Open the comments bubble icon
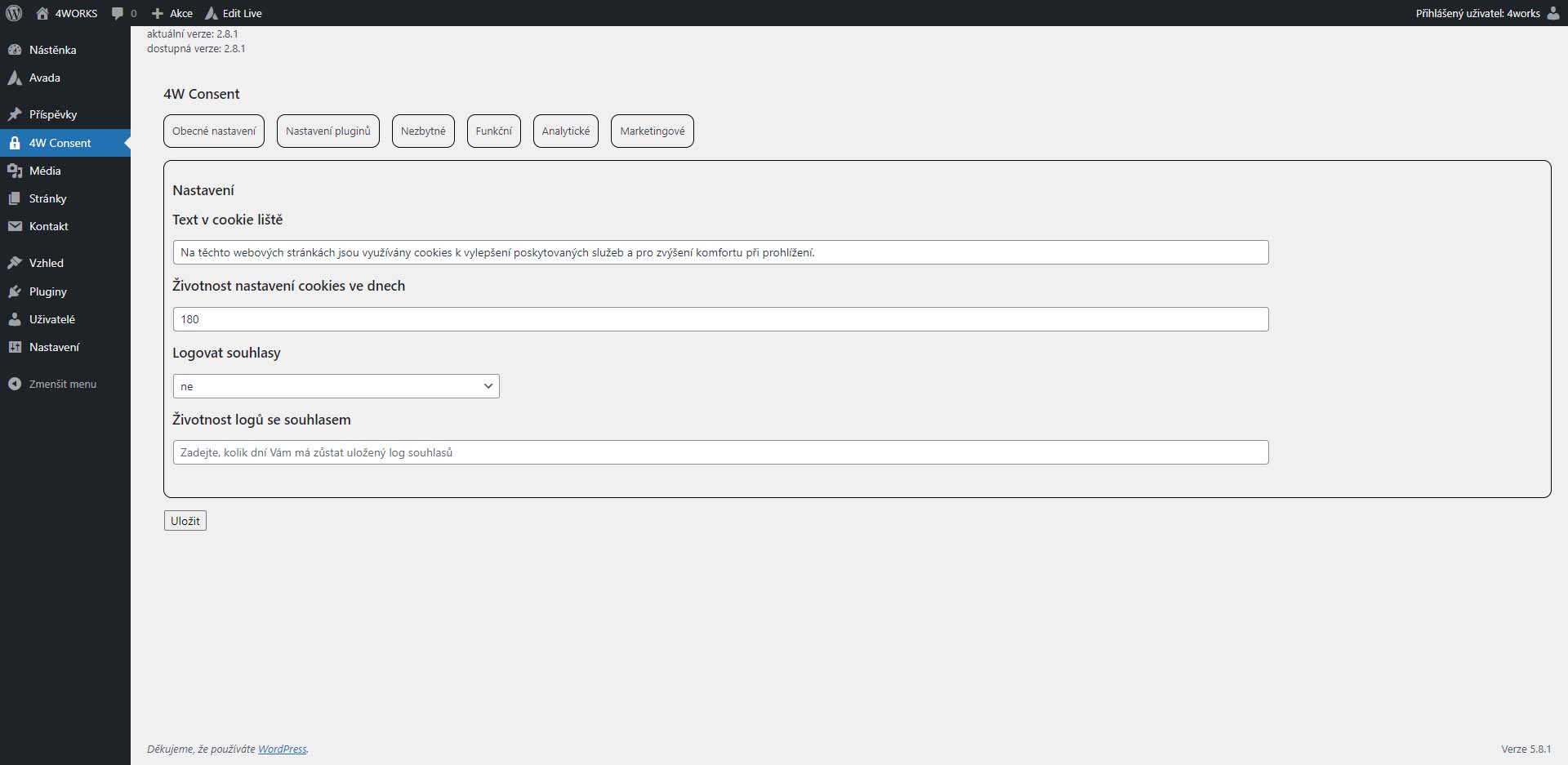Screen dimensions: 1568x765 tap(118, 13)
